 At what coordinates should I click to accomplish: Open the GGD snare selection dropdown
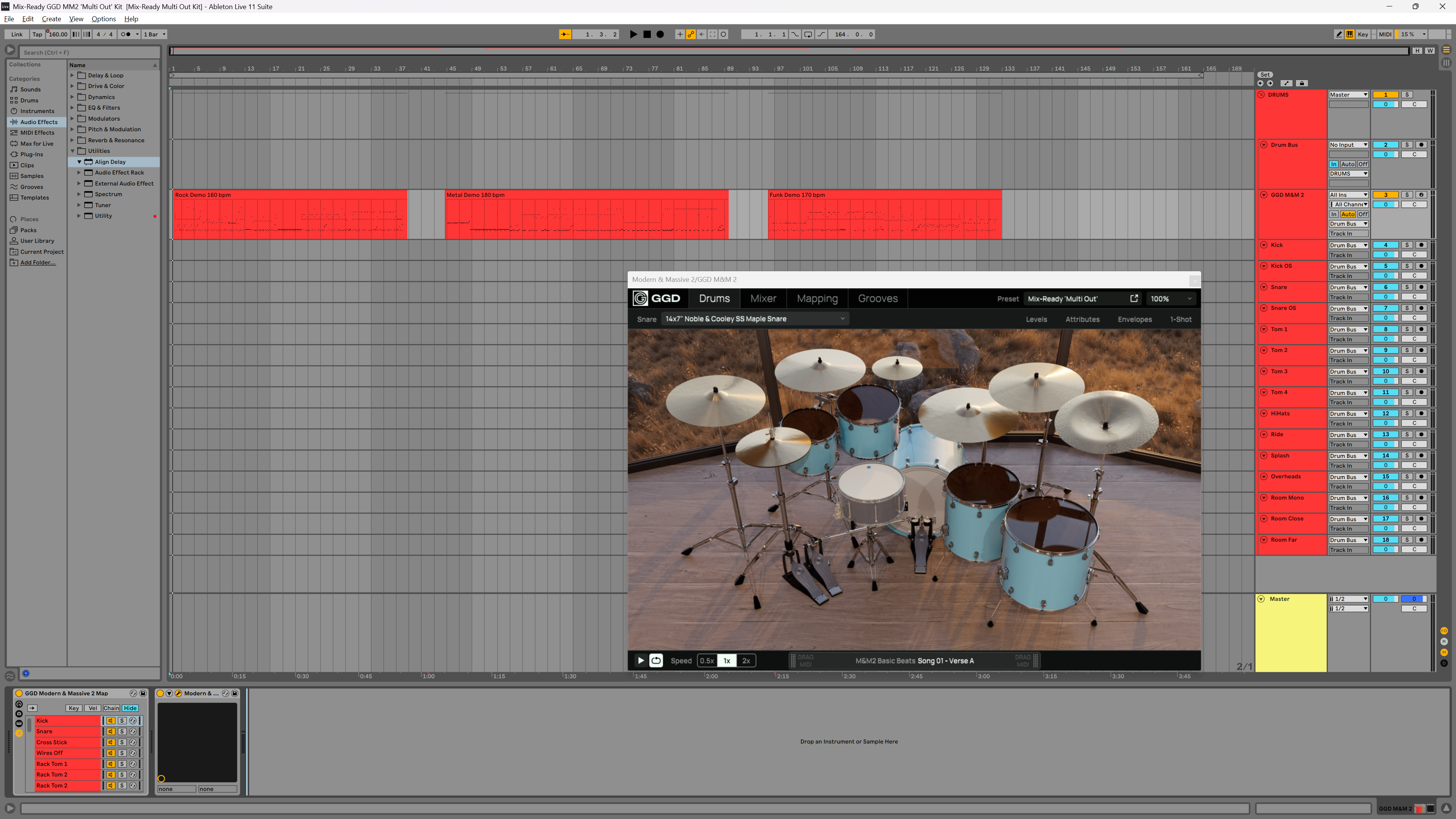tap(755, 319)
